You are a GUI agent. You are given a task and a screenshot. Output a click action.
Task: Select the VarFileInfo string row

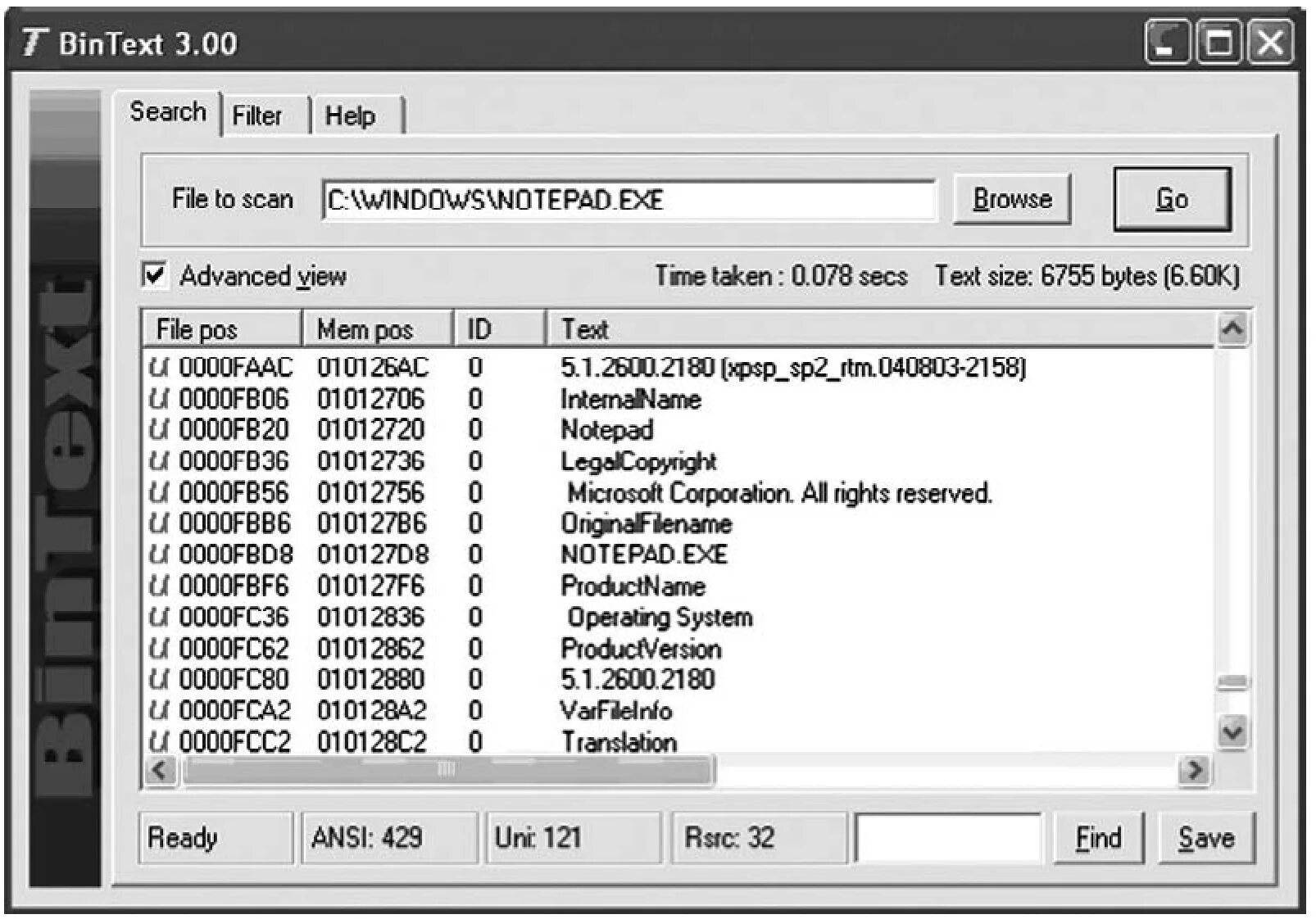click(678, 710)
